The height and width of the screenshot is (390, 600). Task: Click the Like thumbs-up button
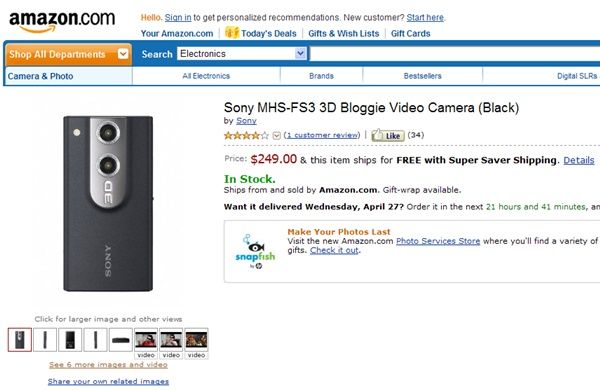point(388,135)
